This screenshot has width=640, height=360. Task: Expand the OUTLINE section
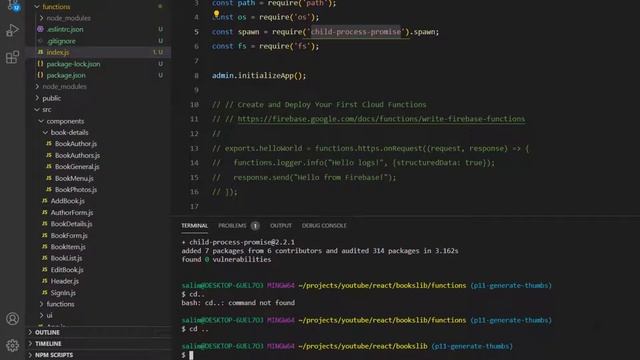tap(47, 332)
